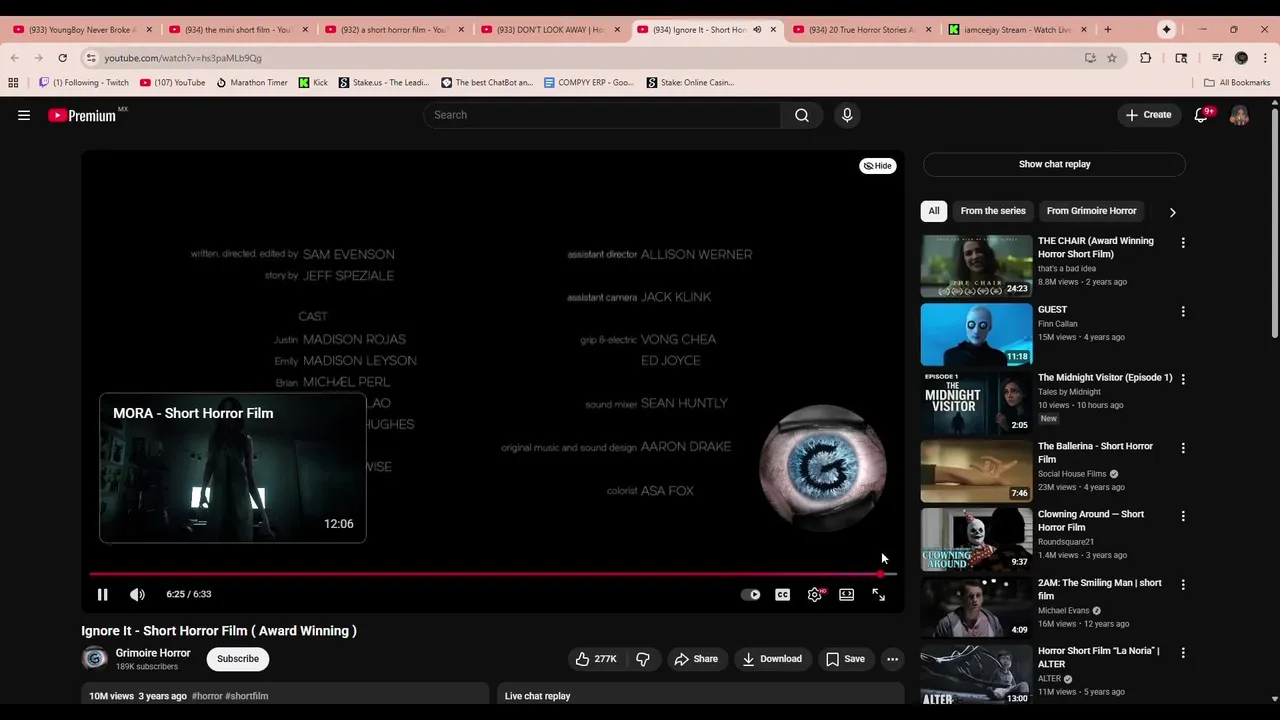This screenshot has height=720, width=1280.
Task: Mute the Ignore It tab audio
Action: [x=757, y=29]
